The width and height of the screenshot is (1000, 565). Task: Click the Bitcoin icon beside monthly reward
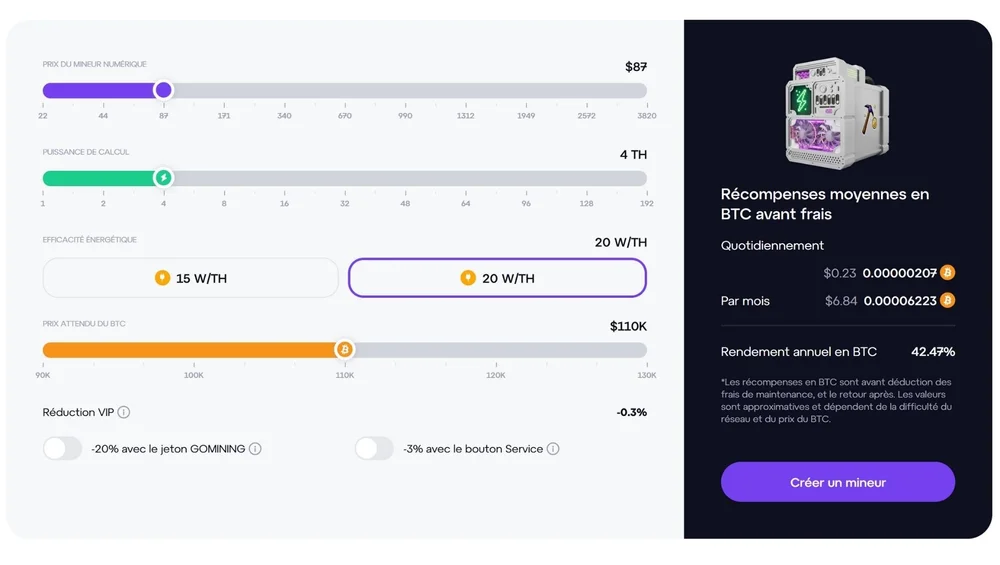(x=947, y=300)
